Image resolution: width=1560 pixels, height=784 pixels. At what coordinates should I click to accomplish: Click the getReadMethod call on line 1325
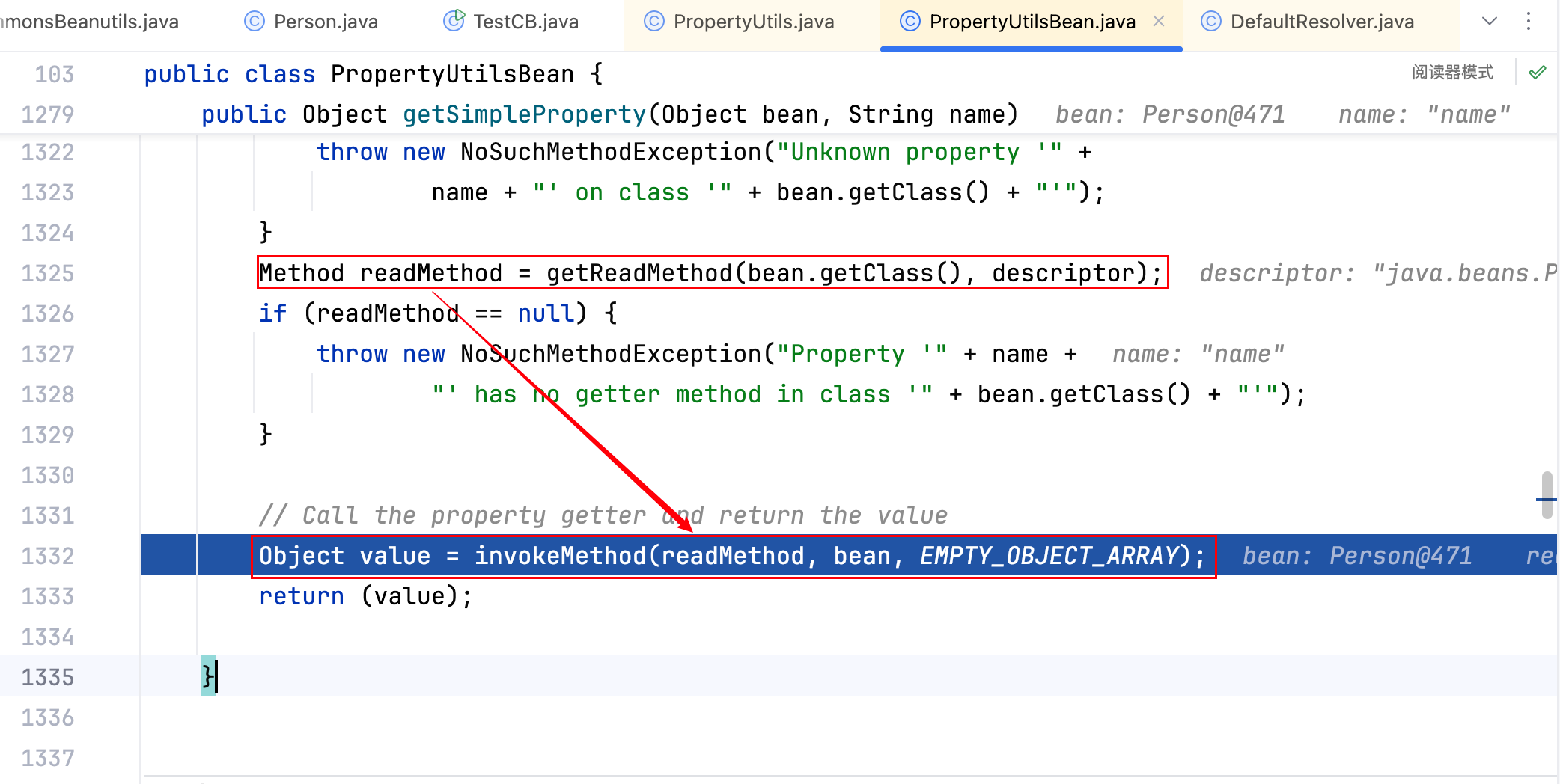639,273
